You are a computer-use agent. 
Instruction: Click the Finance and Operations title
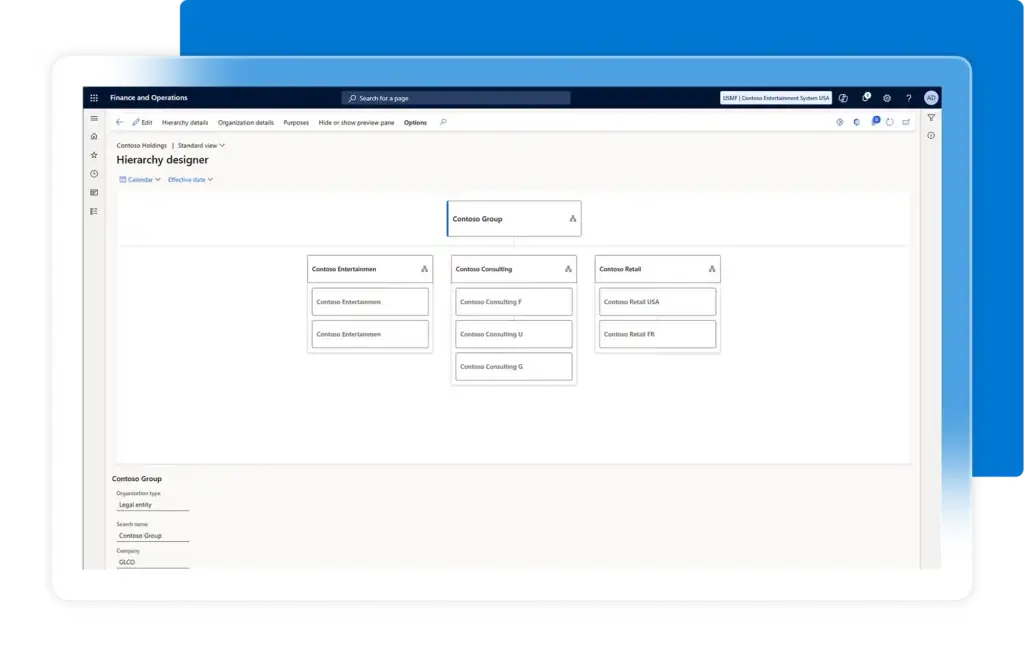point(149,98)
